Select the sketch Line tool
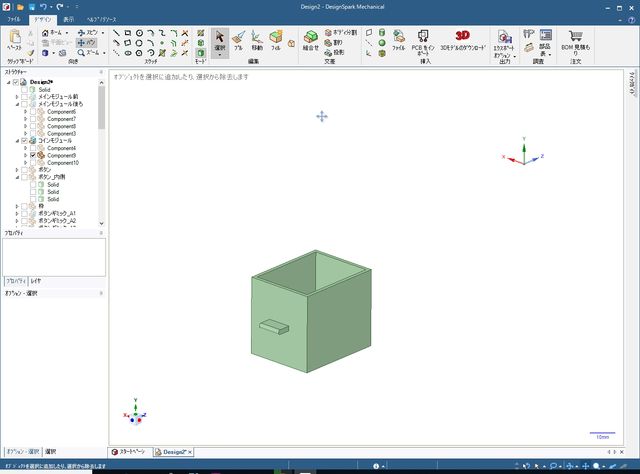 [x=116, y=33]
